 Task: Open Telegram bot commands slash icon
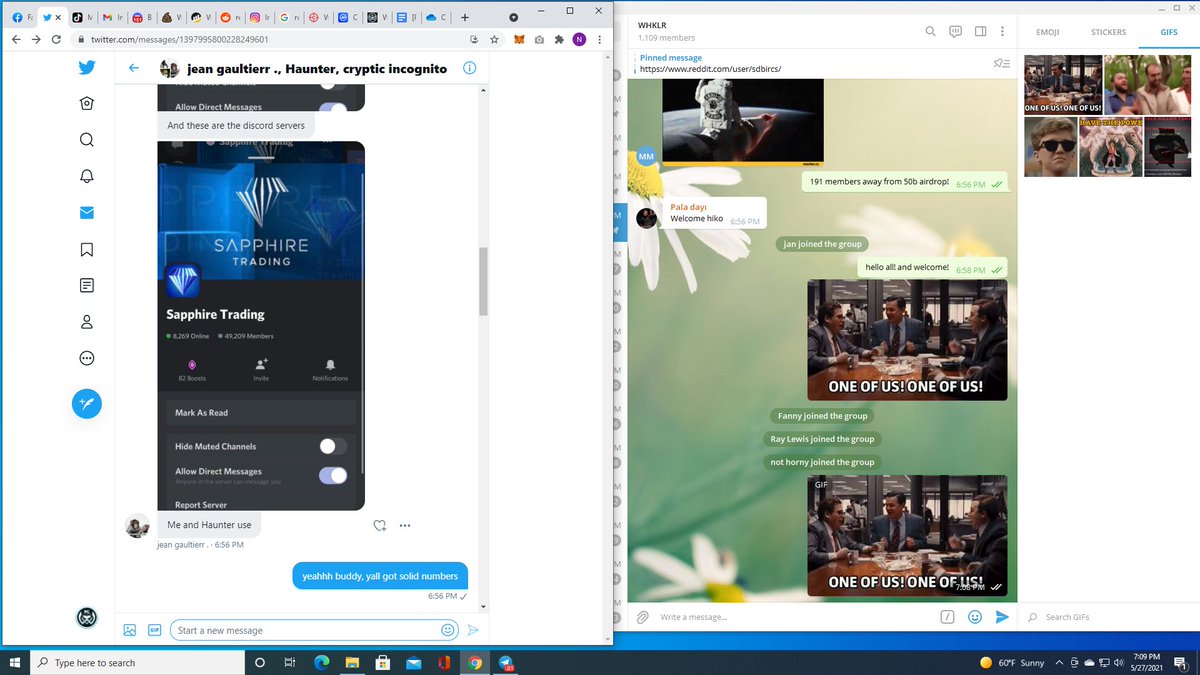pos(946,617)
